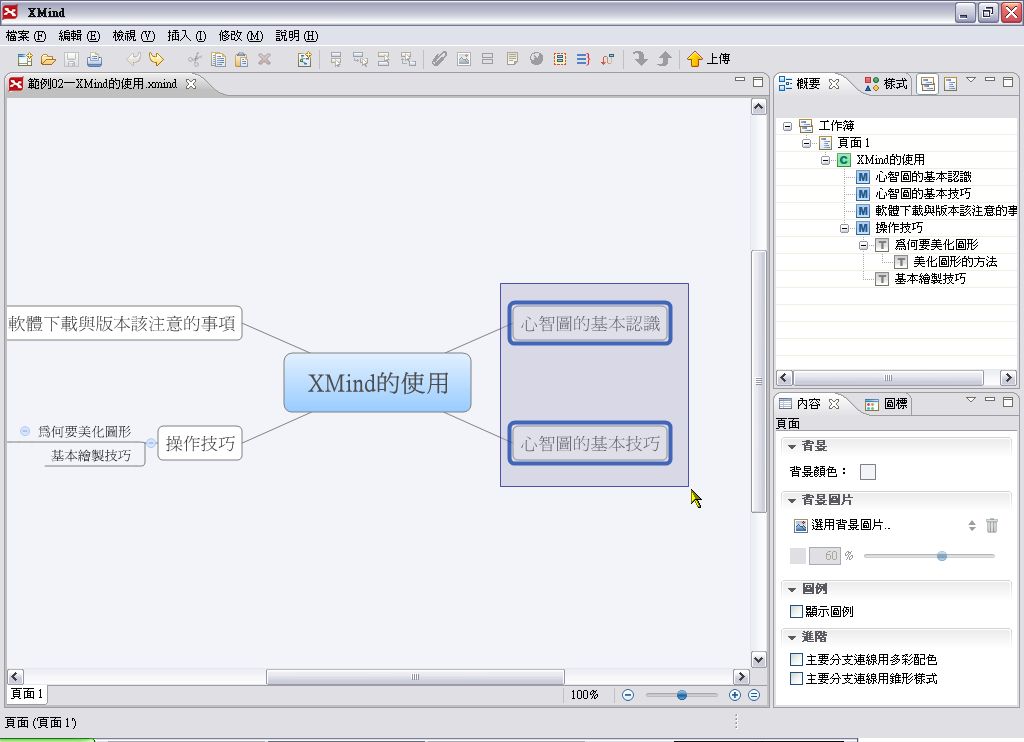
Task: Click the workbook view icon in outline panel
Action: (x=927, y=84)
